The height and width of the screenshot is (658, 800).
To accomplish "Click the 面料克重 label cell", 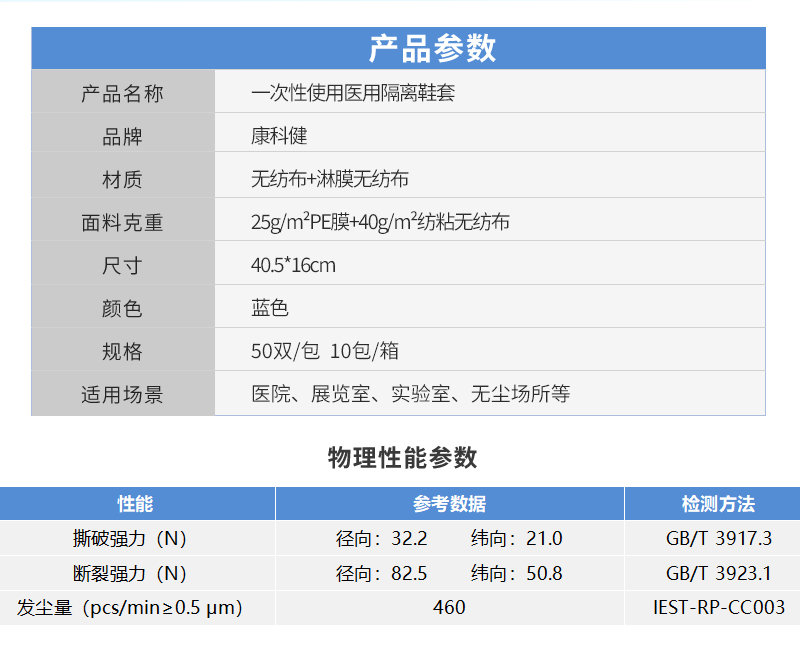I will 122,222.
